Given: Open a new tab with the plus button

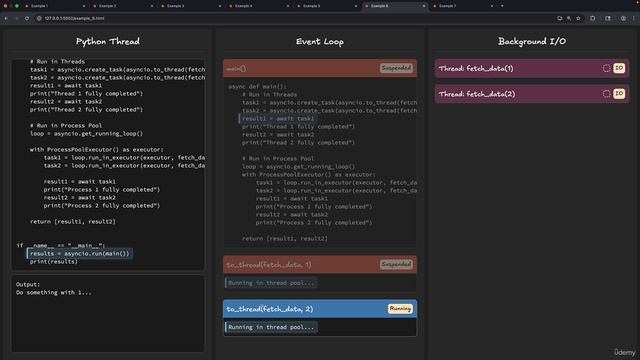Looking at the screenshot, I should point(502,6).
